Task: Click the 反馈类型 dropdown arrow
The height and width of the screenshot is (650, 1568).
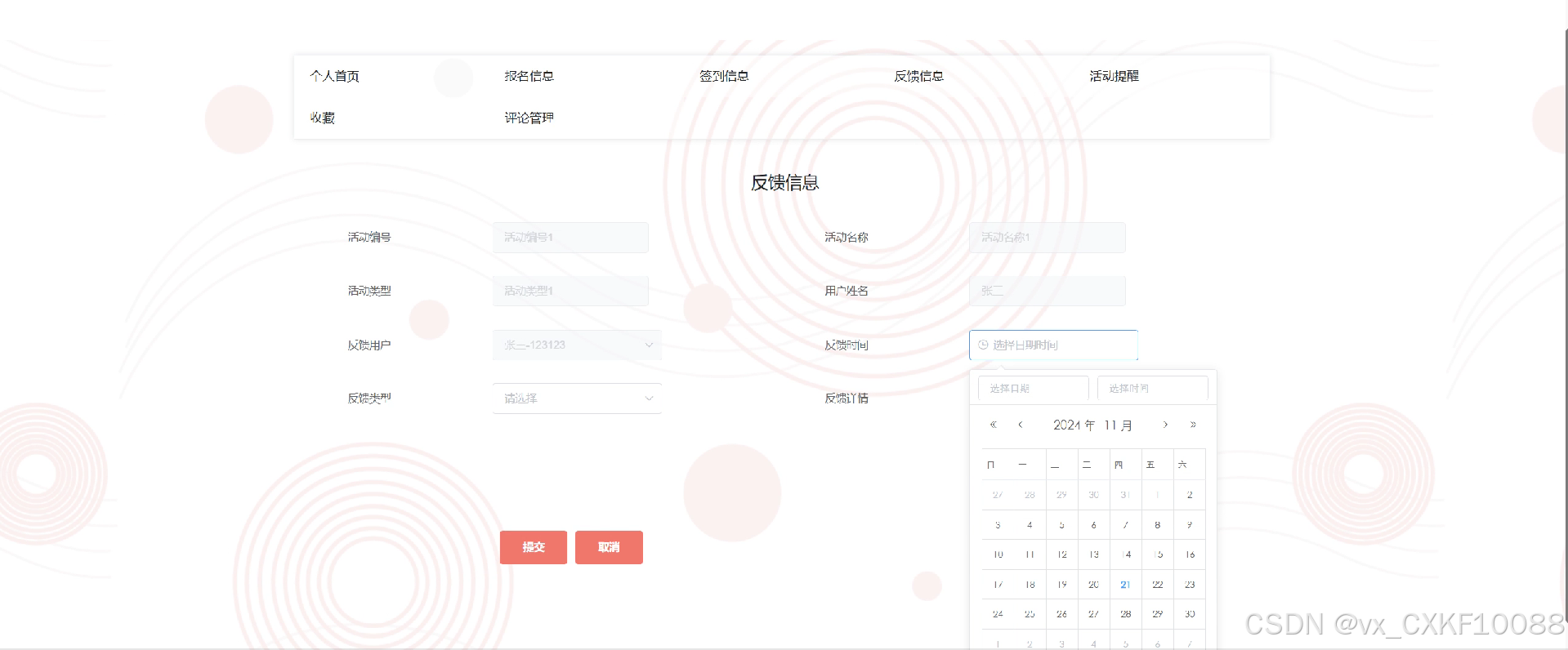Action: point(649,398)
